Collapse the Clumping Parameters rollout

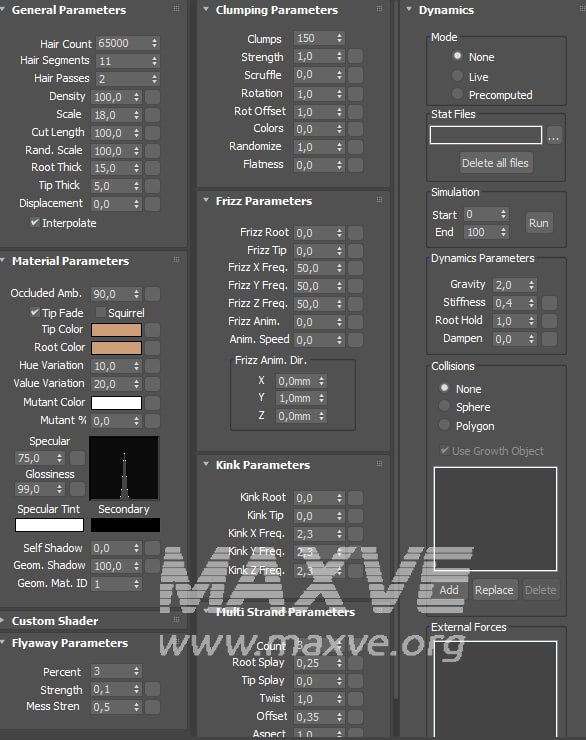pos(206,9)
